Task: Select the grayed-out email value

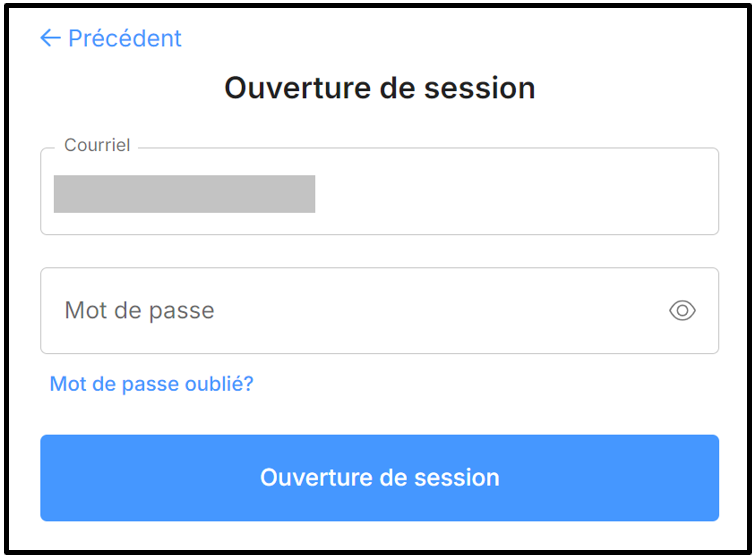Action: (184, 194)
